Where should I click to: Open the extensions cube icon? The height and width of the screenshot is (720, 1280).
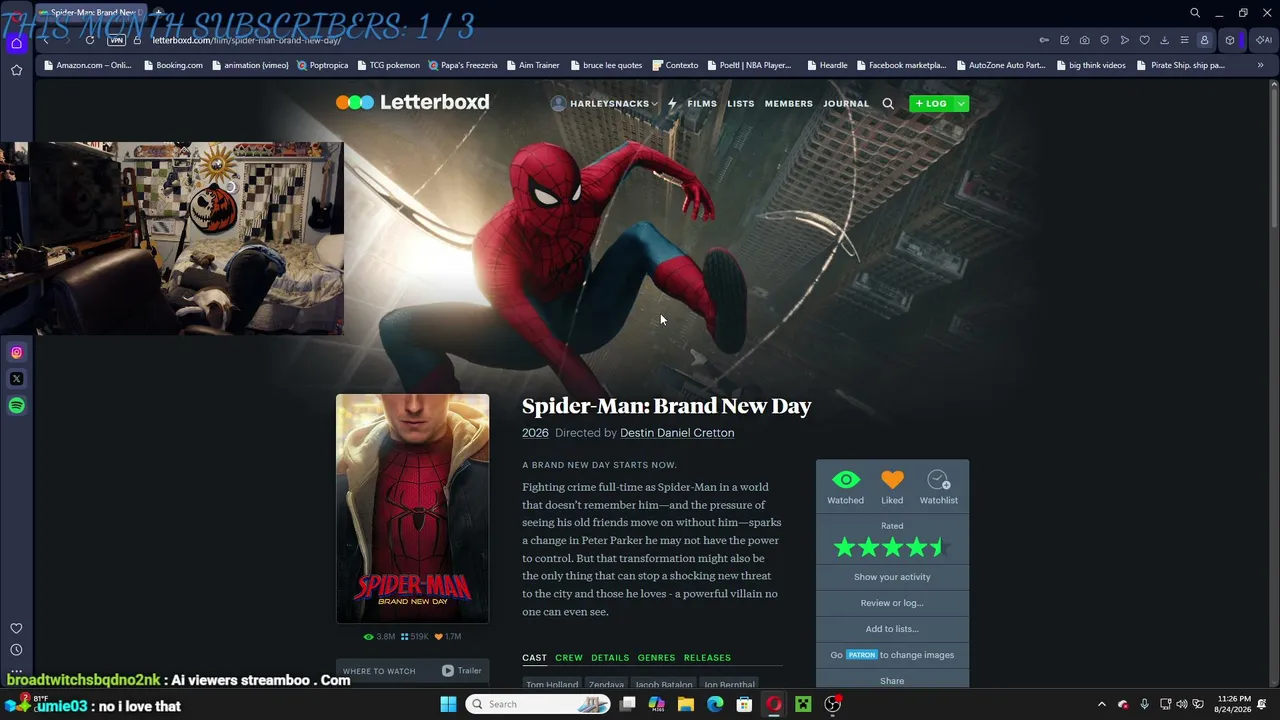click(1230, 40)
